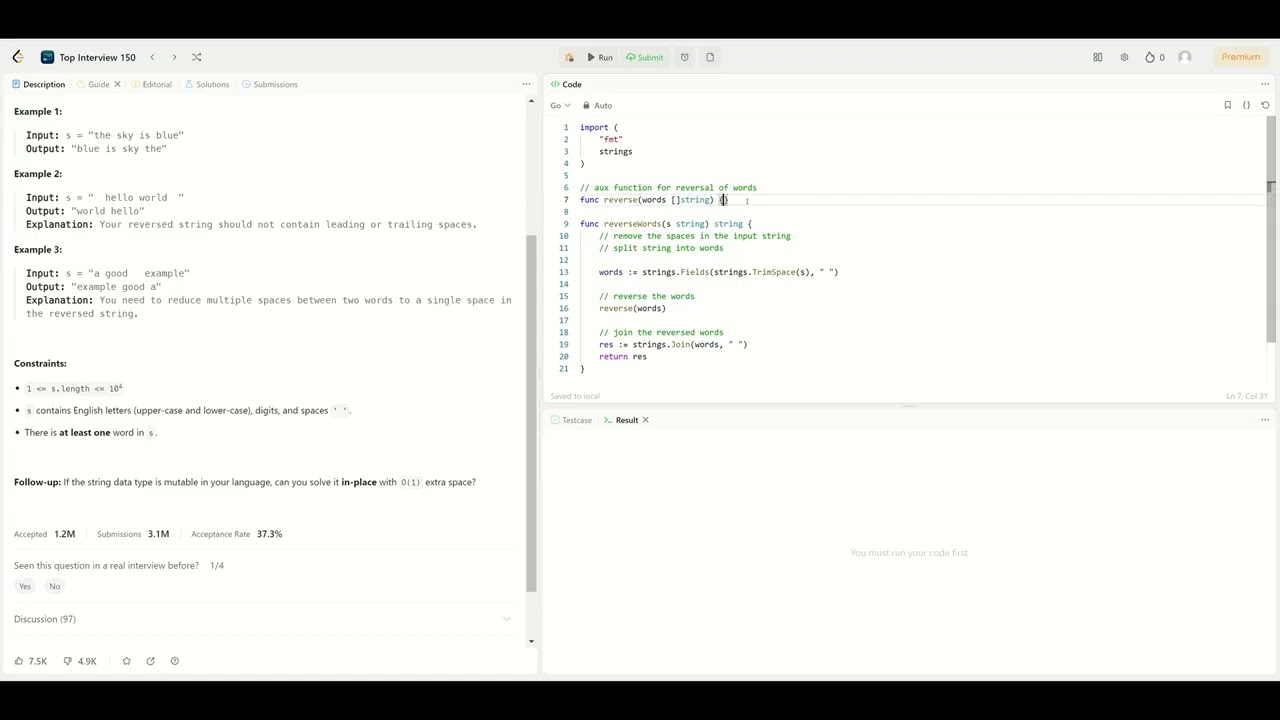Open code panel more options menu
1280x720 pixels.
[x=1265, y=84]
